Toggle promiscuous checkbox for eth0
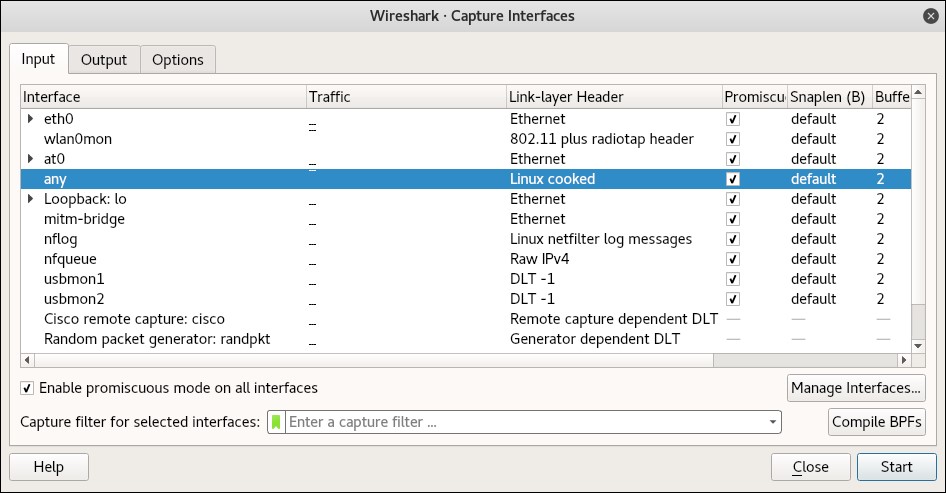The height and width of the screenshot is (493, 946). (x=732, y=119)
